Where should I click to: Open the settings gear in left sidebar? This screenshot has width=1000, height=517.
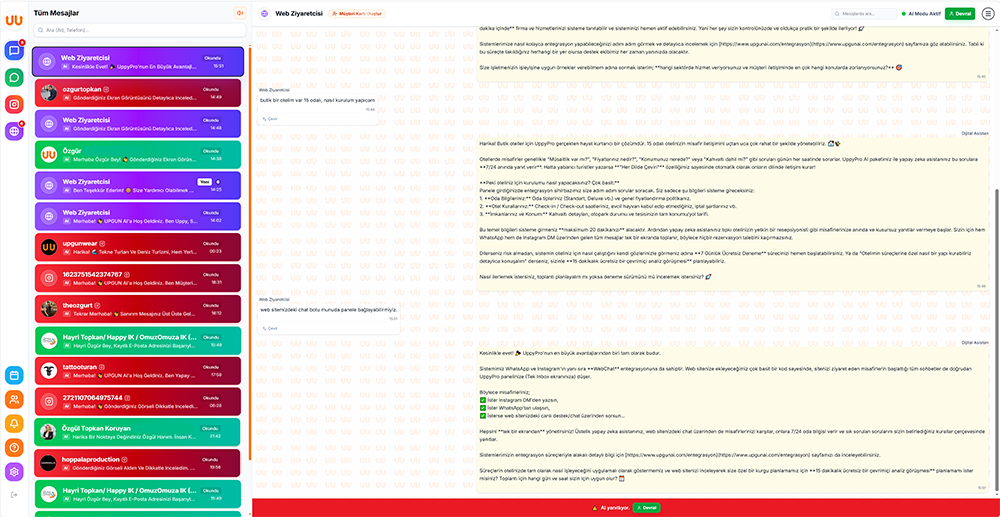pos(14,471)
